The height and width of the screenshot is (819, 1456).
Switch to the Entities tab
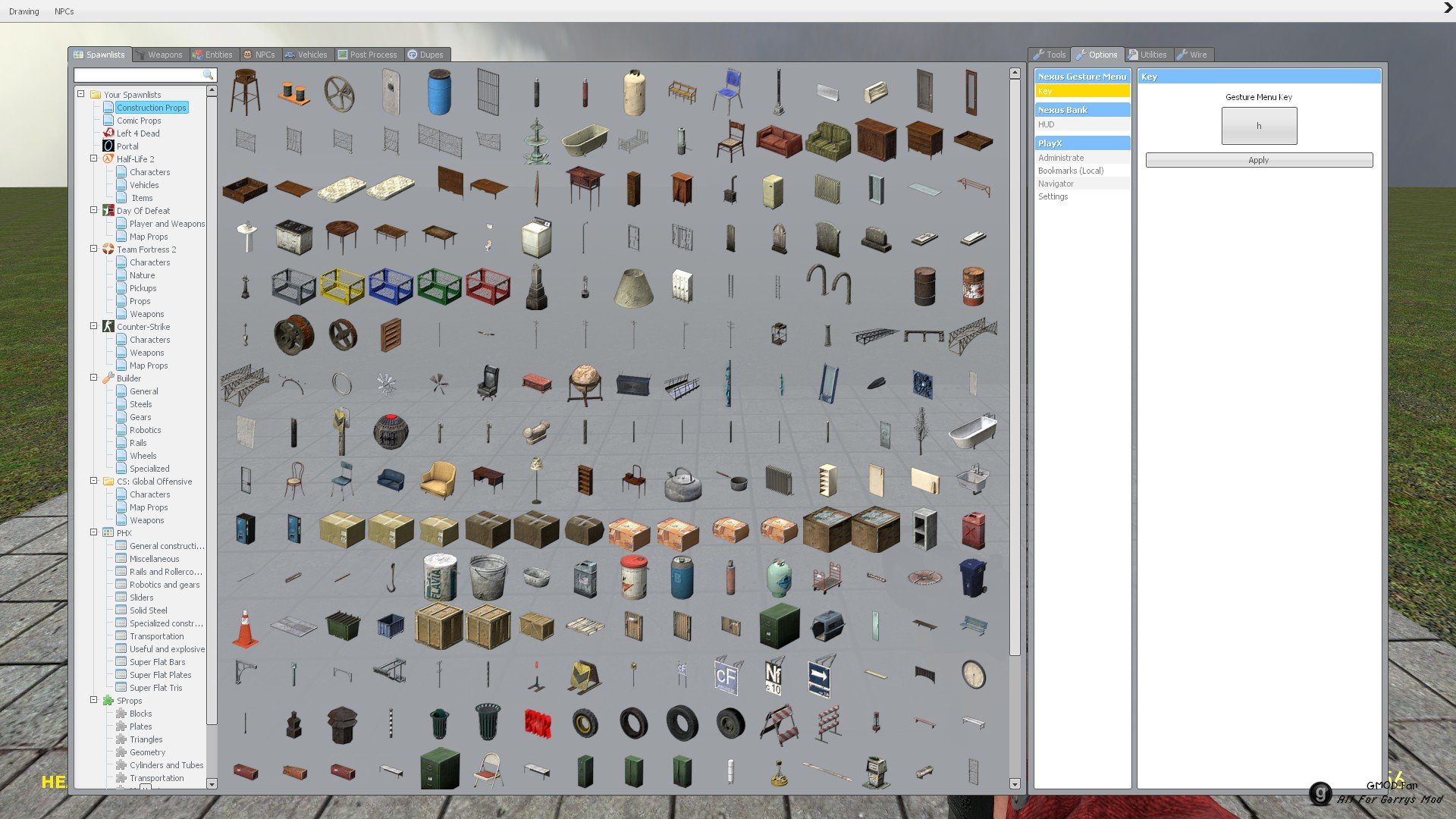pos(213,55)
